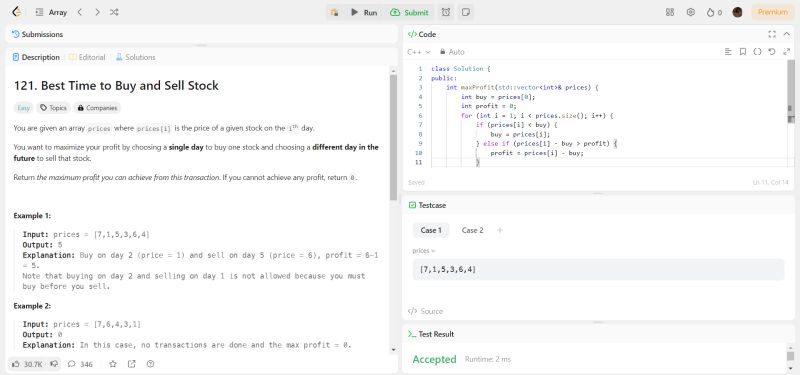
Task: Click the 'Accepted' result text
Action: pyautogui.click(x=434, y=359)
